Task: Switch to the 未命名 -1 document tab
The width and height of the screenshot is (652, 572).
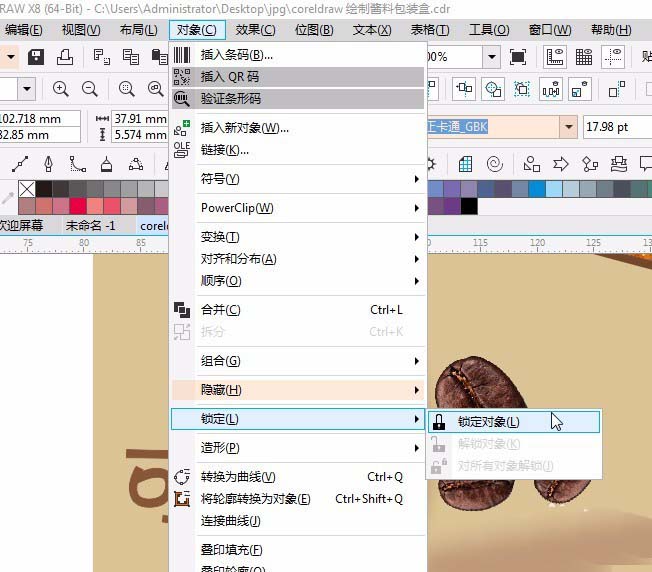Action: tap(90, 226)
